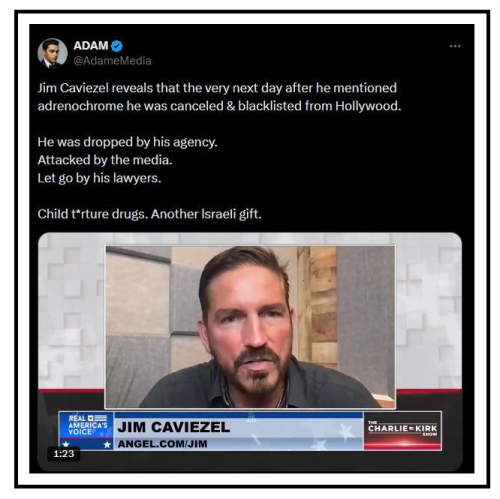500x499 pixels.
Task: Click the blue verified checkmark badge
Action: coord(117,46)
